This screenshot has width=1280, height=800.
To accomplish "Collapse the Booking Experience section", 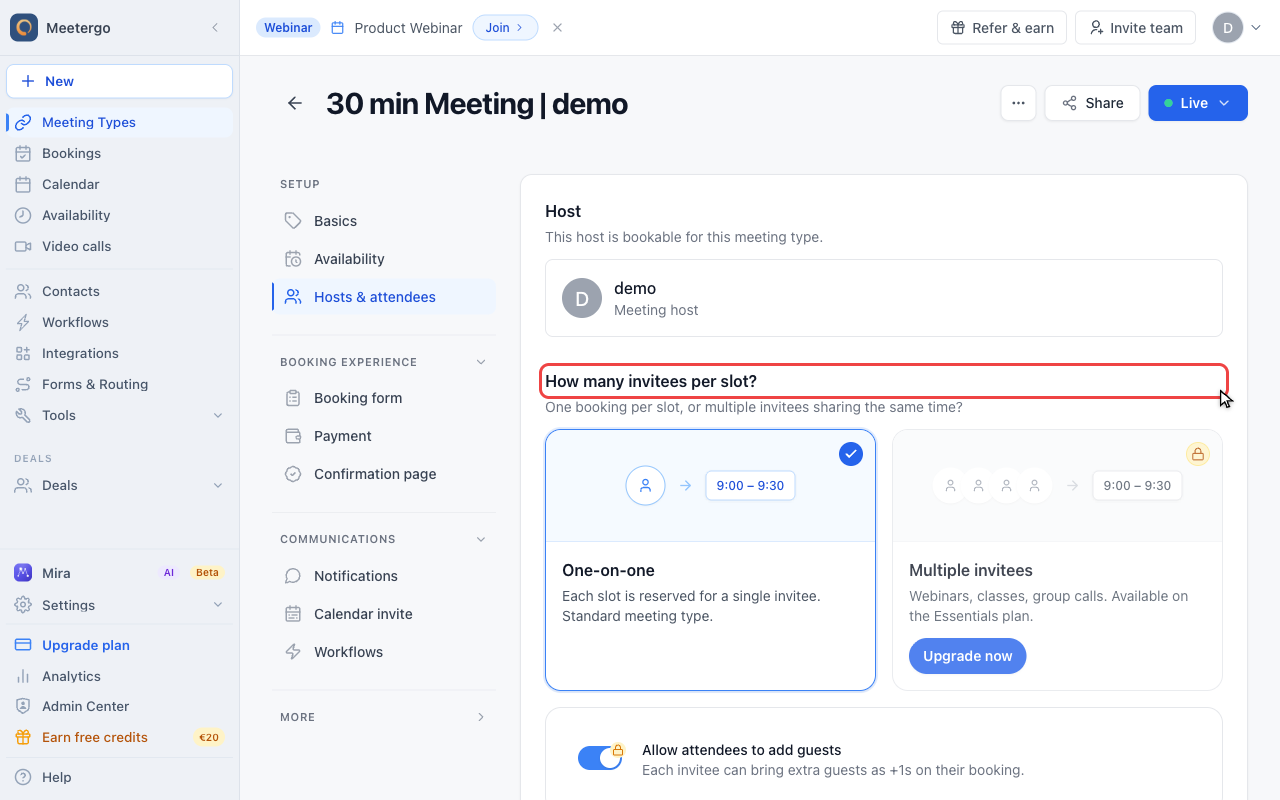I will (x=481, y=362).
